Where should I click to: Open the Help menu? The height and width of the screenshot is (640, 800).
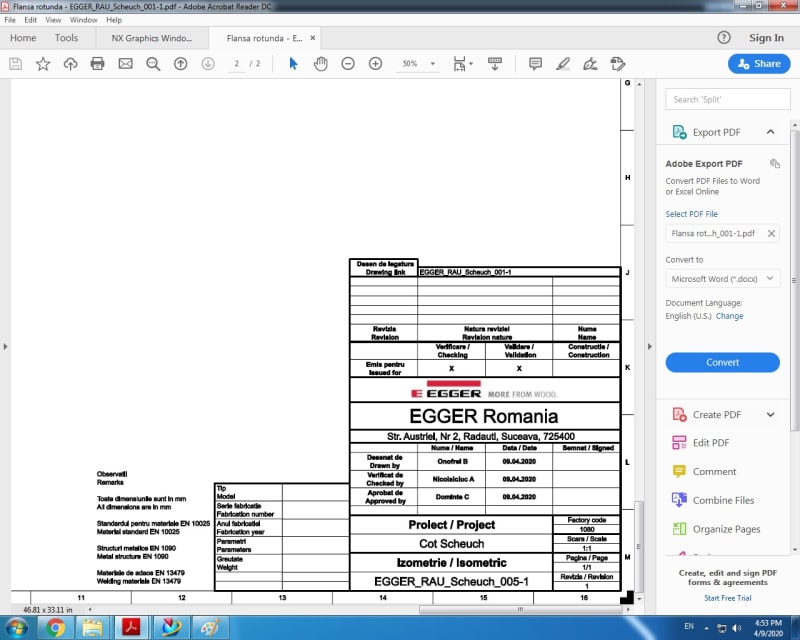coord(114,20)
